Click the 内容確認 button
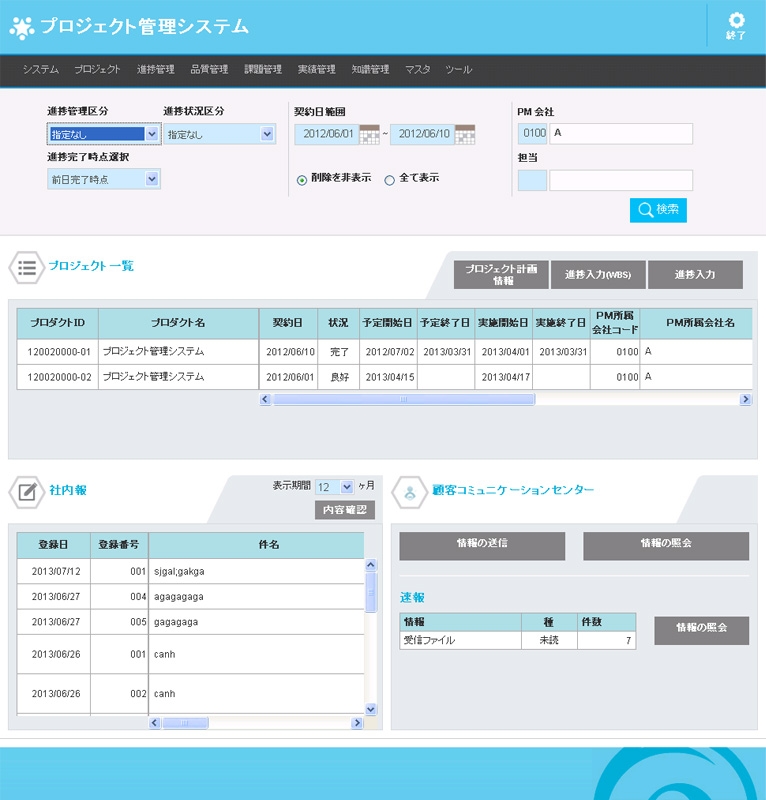 [x=345, y=510]
